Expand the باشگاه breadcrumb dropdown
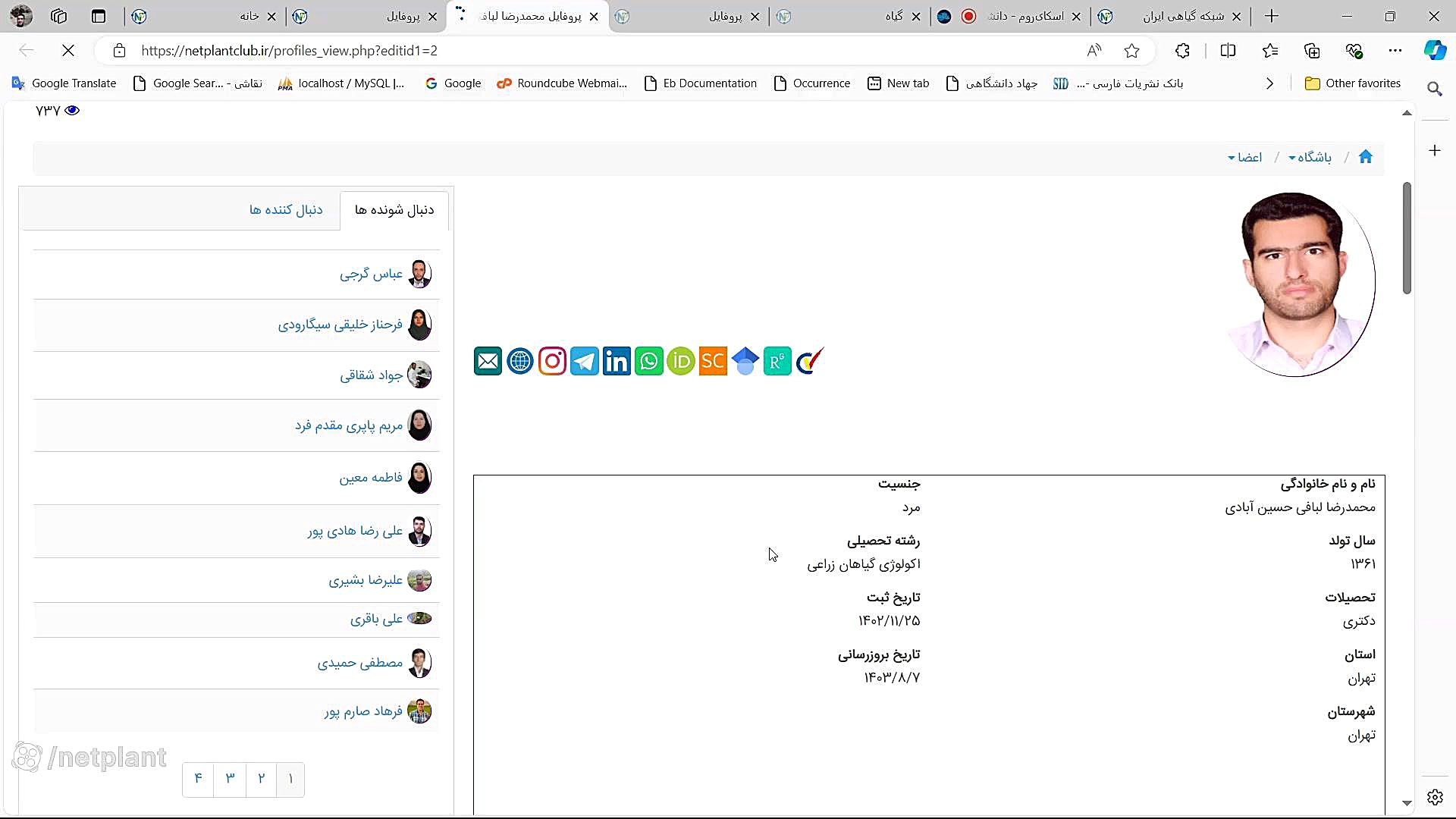The image size is (1456, 819). (x=1310, y=158)
